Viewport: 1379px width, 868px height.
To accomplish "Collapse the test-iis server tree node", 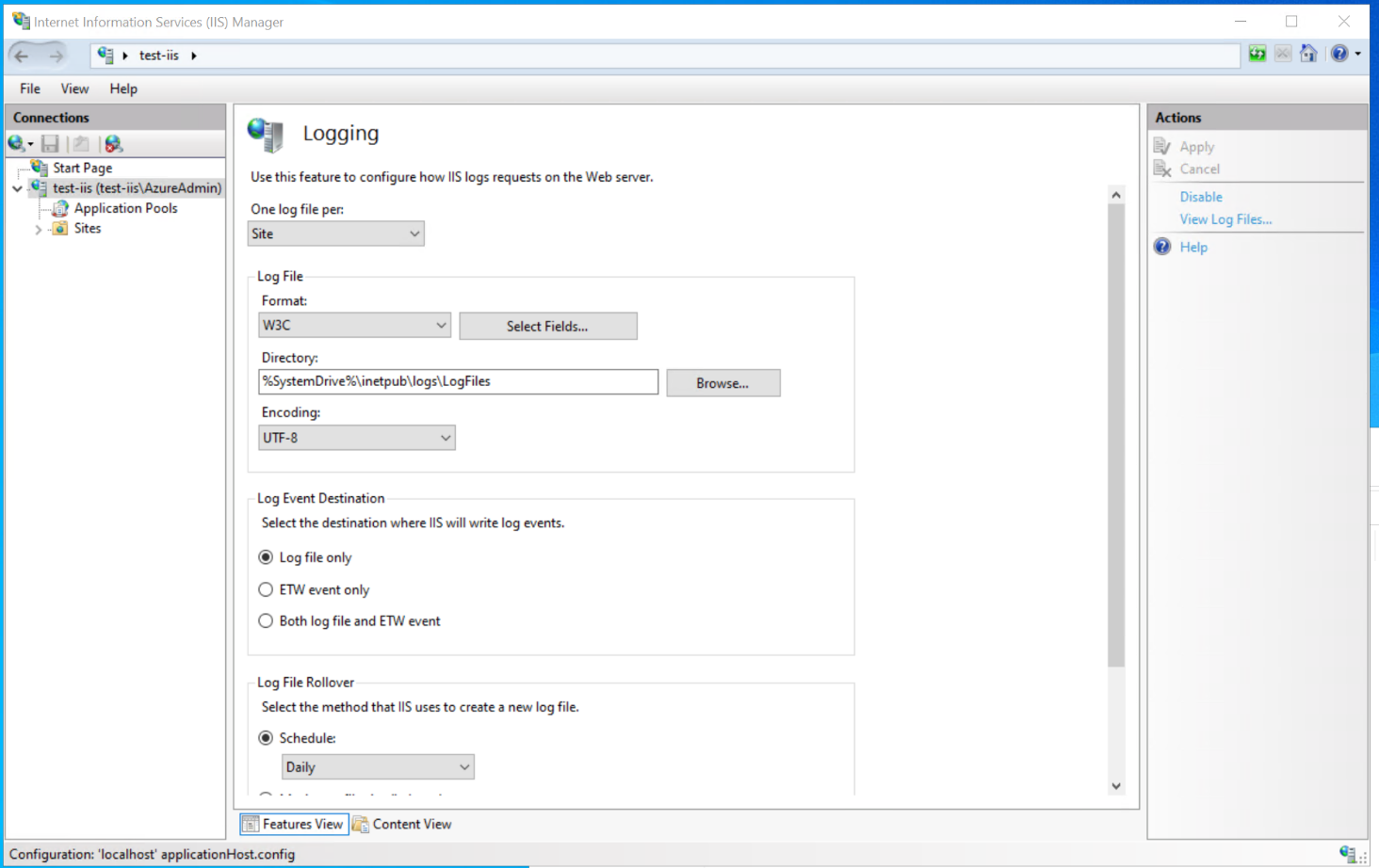I will pyautogui.click(x=17, y=188).
